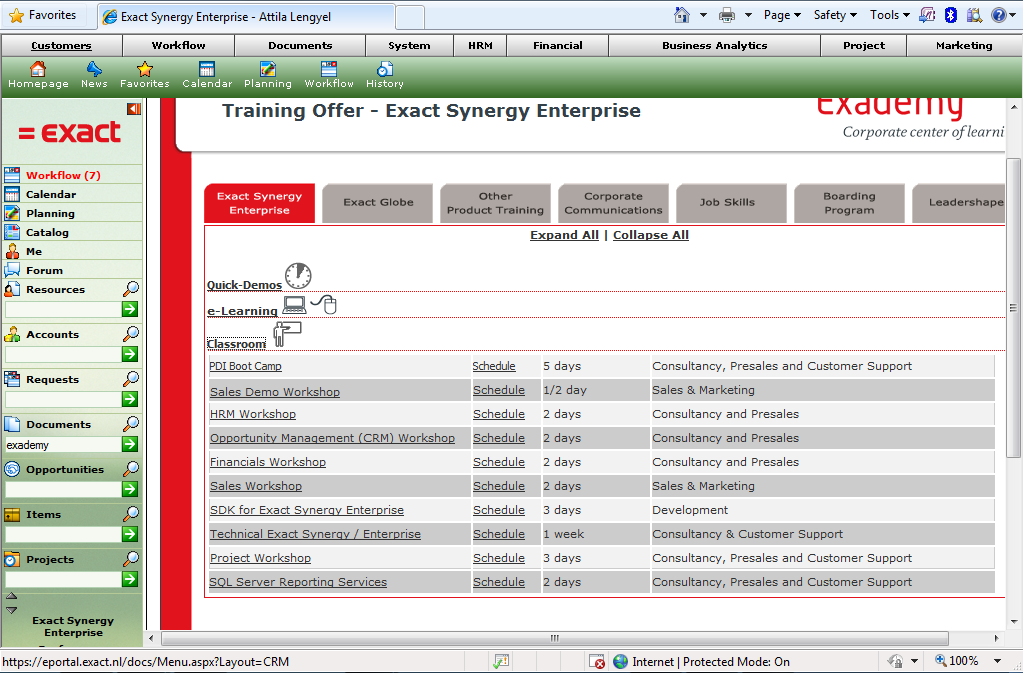The width and height of the screenshot is (1023, 673).
Task: Submit the Documents search with green arrow
Action: pos(130,444)
